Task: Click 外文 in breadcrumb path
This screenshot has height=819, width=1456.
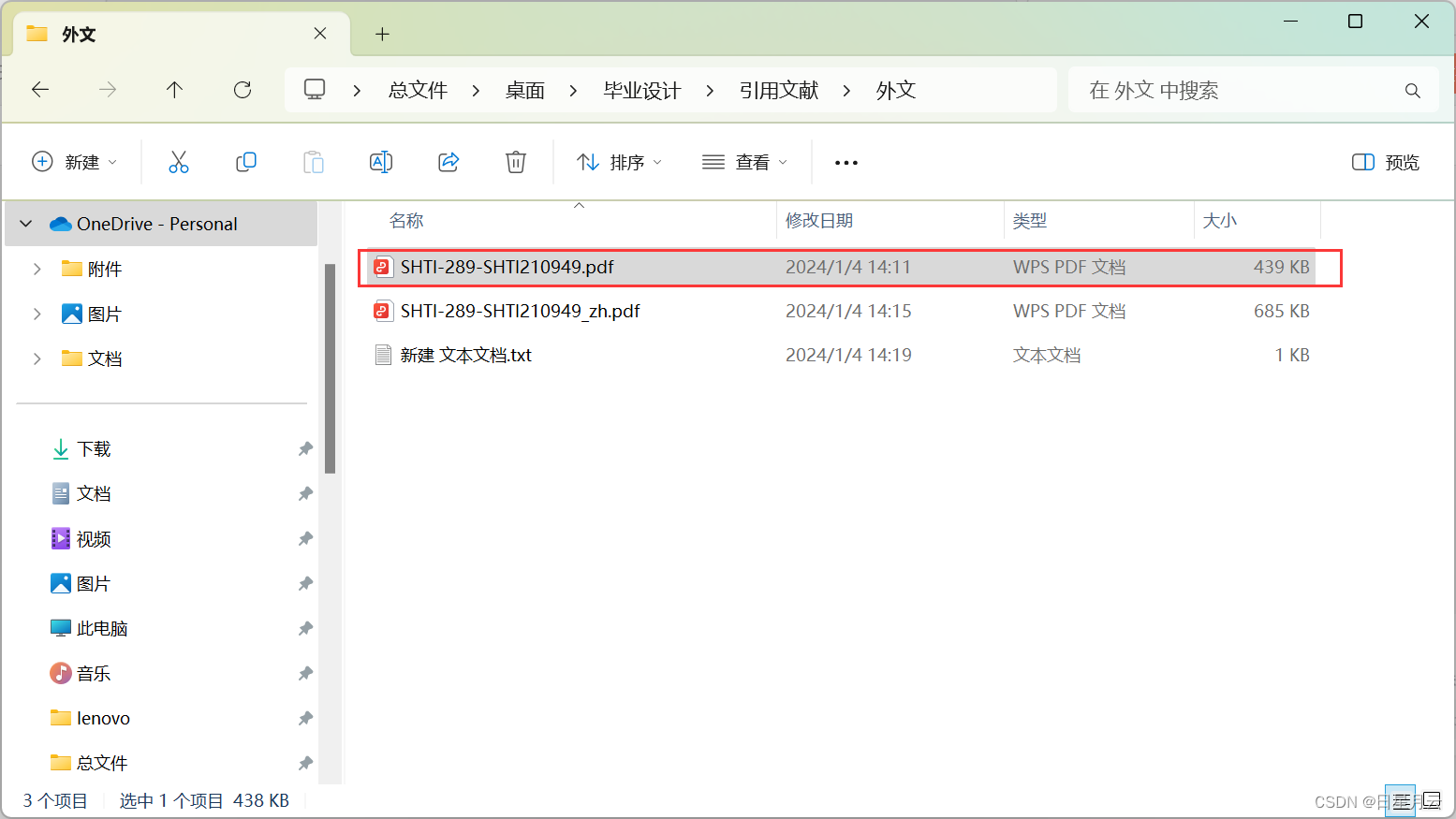Action: click(x=896, y=90)
